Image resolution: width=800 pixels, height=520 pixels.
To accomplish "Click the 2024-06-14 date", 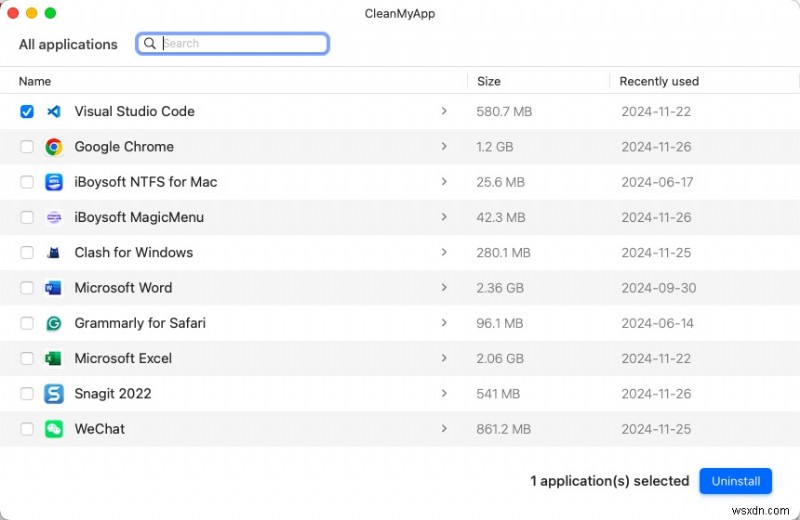I will [x=657, y=323].
